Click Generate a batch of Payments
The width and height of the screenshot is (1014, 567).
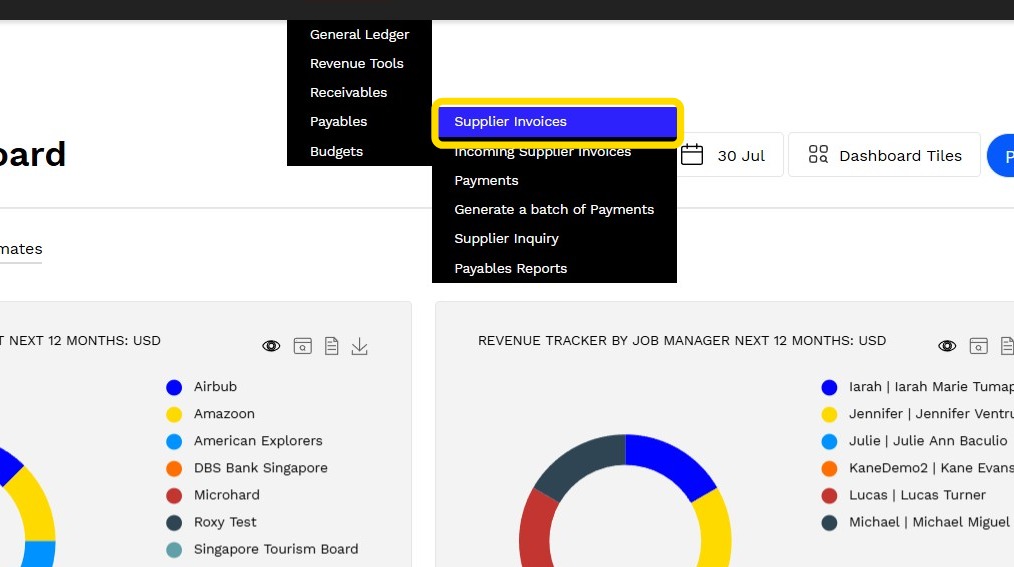click(554, 209)
